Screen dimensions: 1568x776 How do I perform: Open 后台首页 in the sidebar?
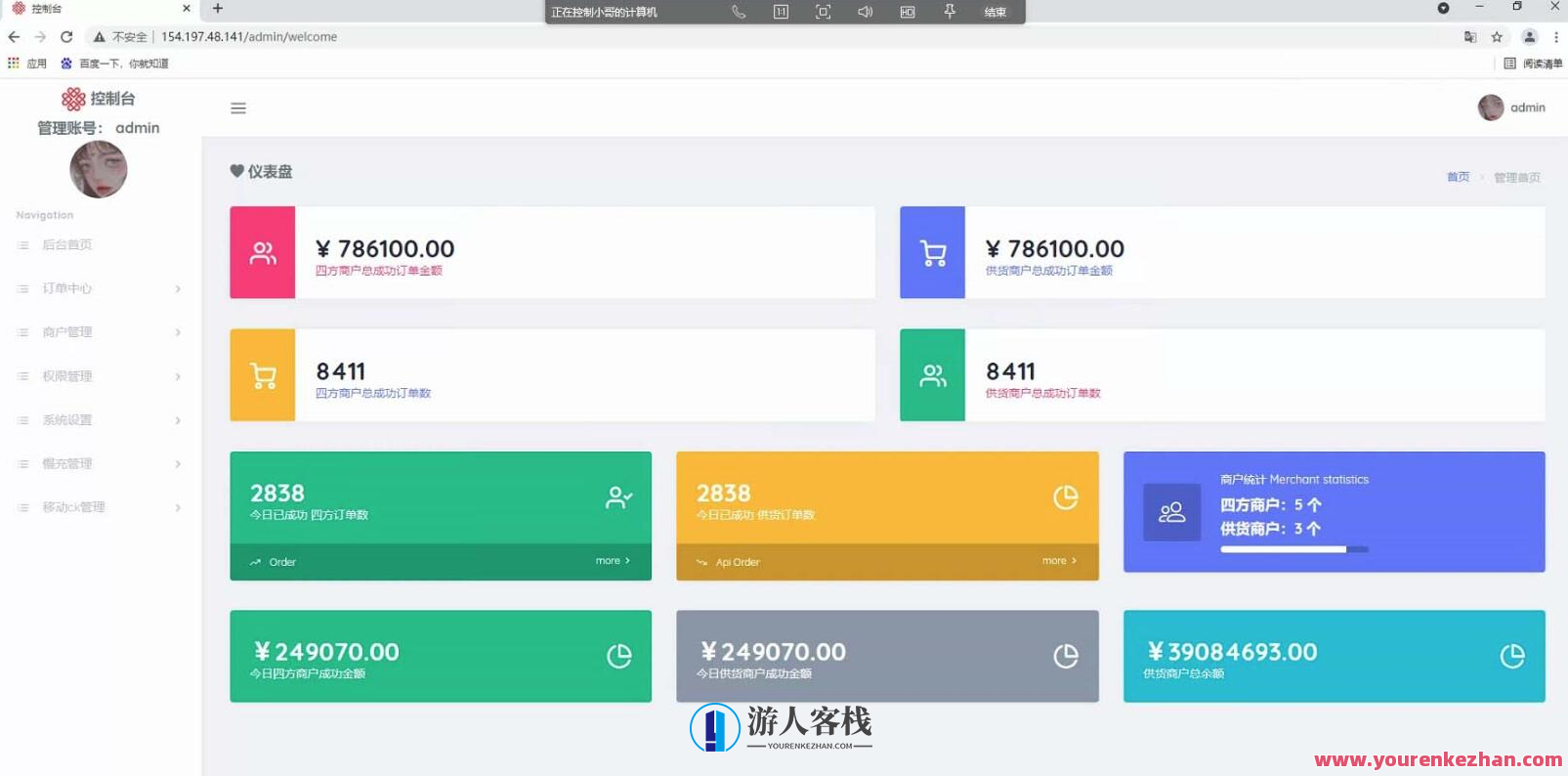coord(67,245)
